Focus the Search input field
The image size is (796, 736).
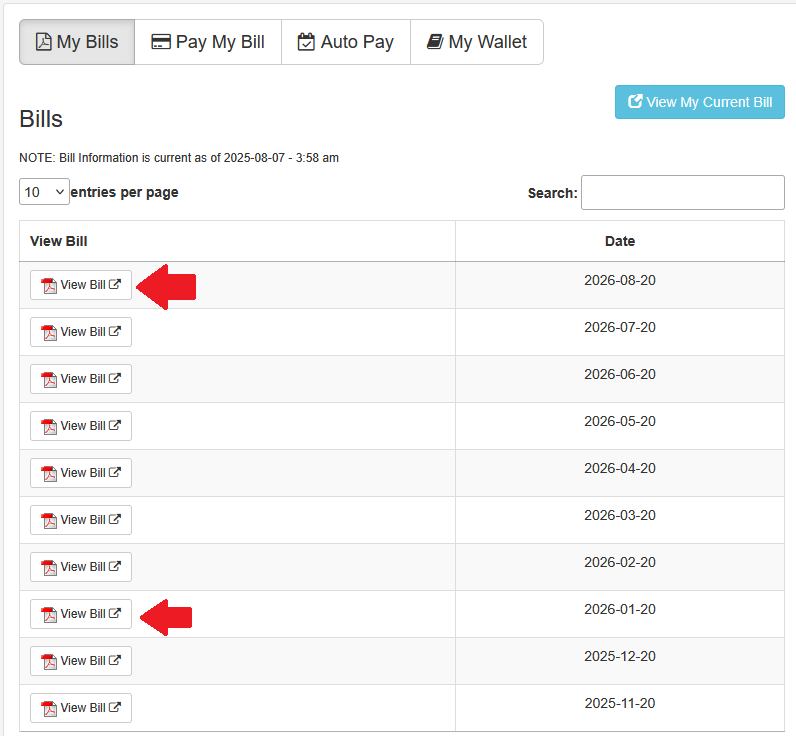tap(683, 192)
